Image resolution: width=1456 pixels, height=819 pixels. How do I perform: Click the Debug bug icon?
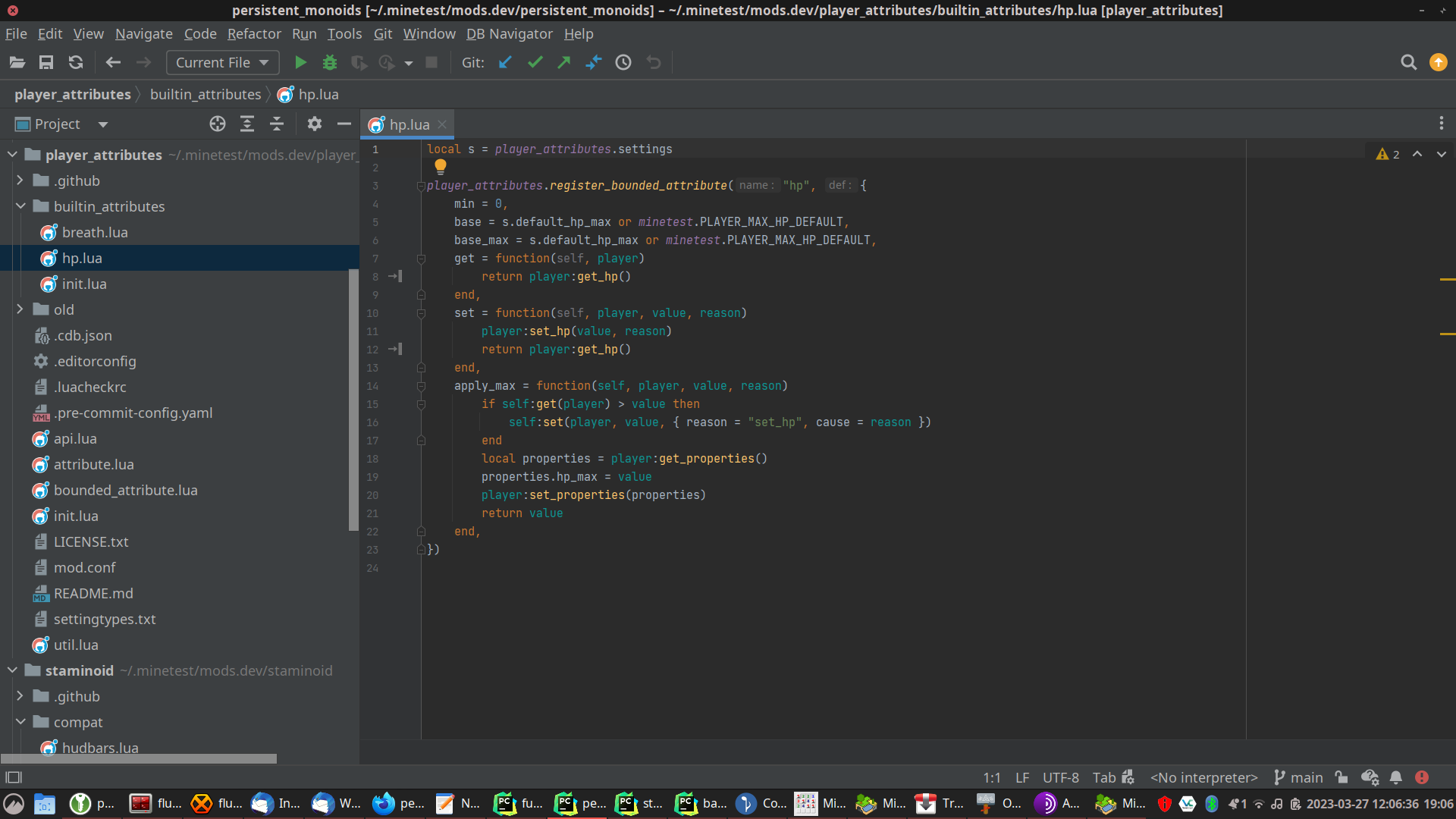pos(329,62)
